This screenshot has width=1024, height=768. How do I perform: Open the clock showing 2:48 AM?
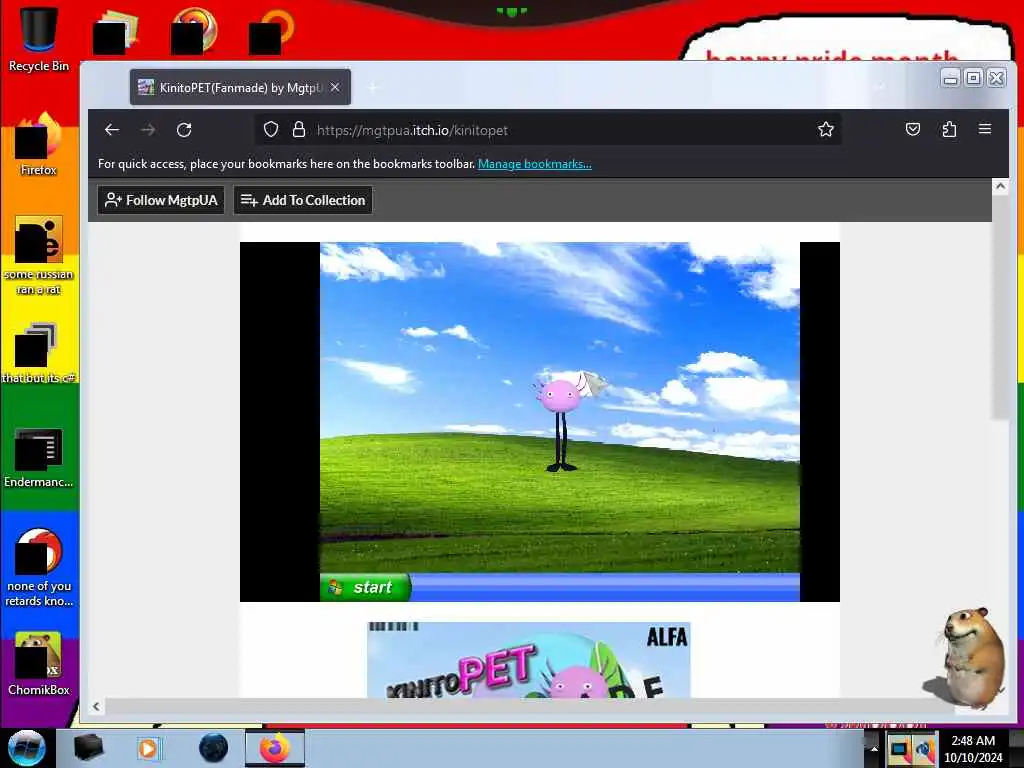click(x=973, y=748)
